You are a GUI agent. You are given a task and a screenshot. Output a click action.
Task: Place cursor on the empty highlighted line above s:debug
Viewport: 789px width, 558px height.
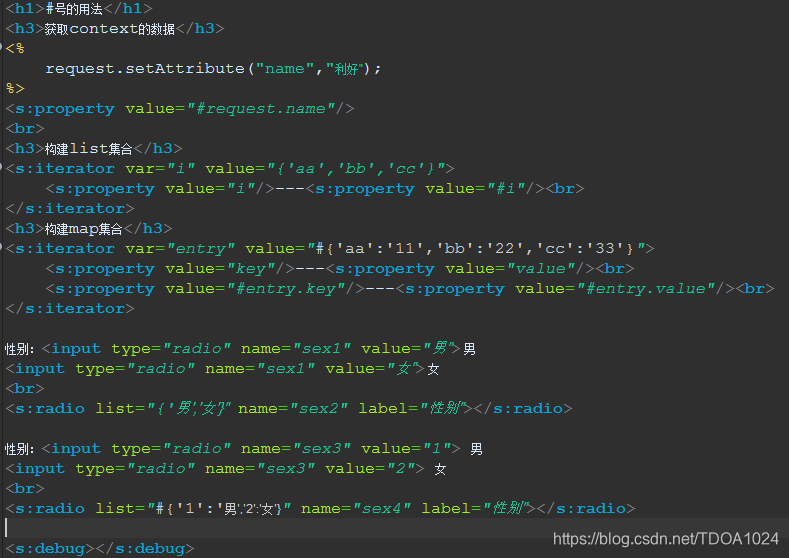click(394, 528)
